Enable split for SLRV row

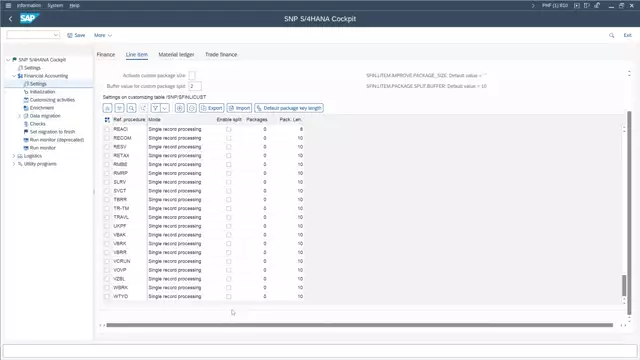pos(229,182)
